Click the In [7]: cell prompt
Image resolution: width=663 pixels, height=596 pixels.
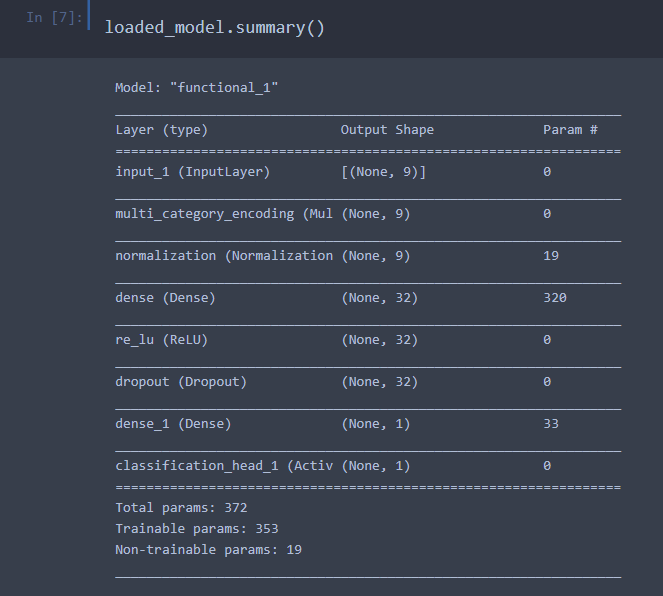tap(54, 18)
